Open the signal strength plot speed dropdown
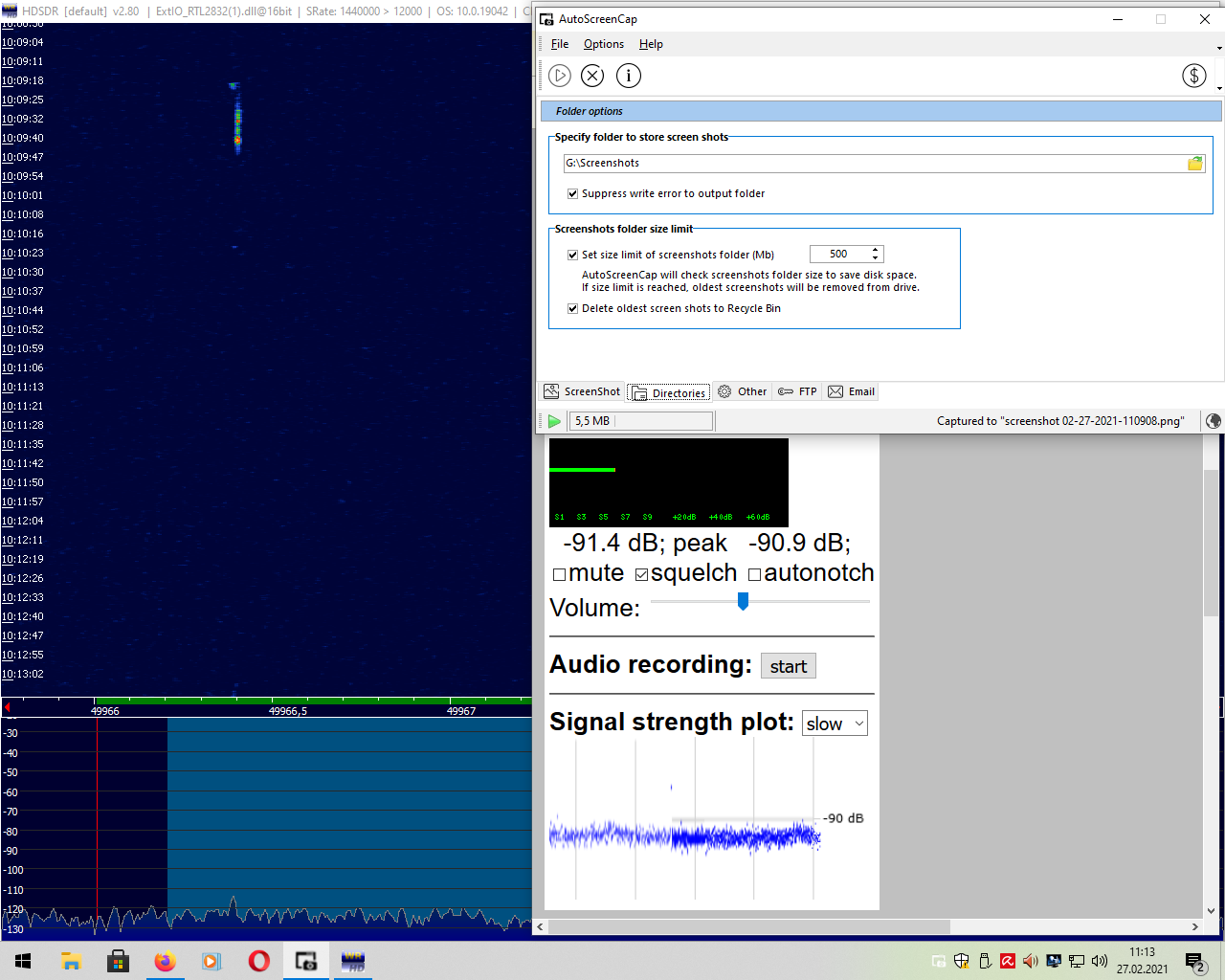This screenshot has height=980, width=1225. 835,724
